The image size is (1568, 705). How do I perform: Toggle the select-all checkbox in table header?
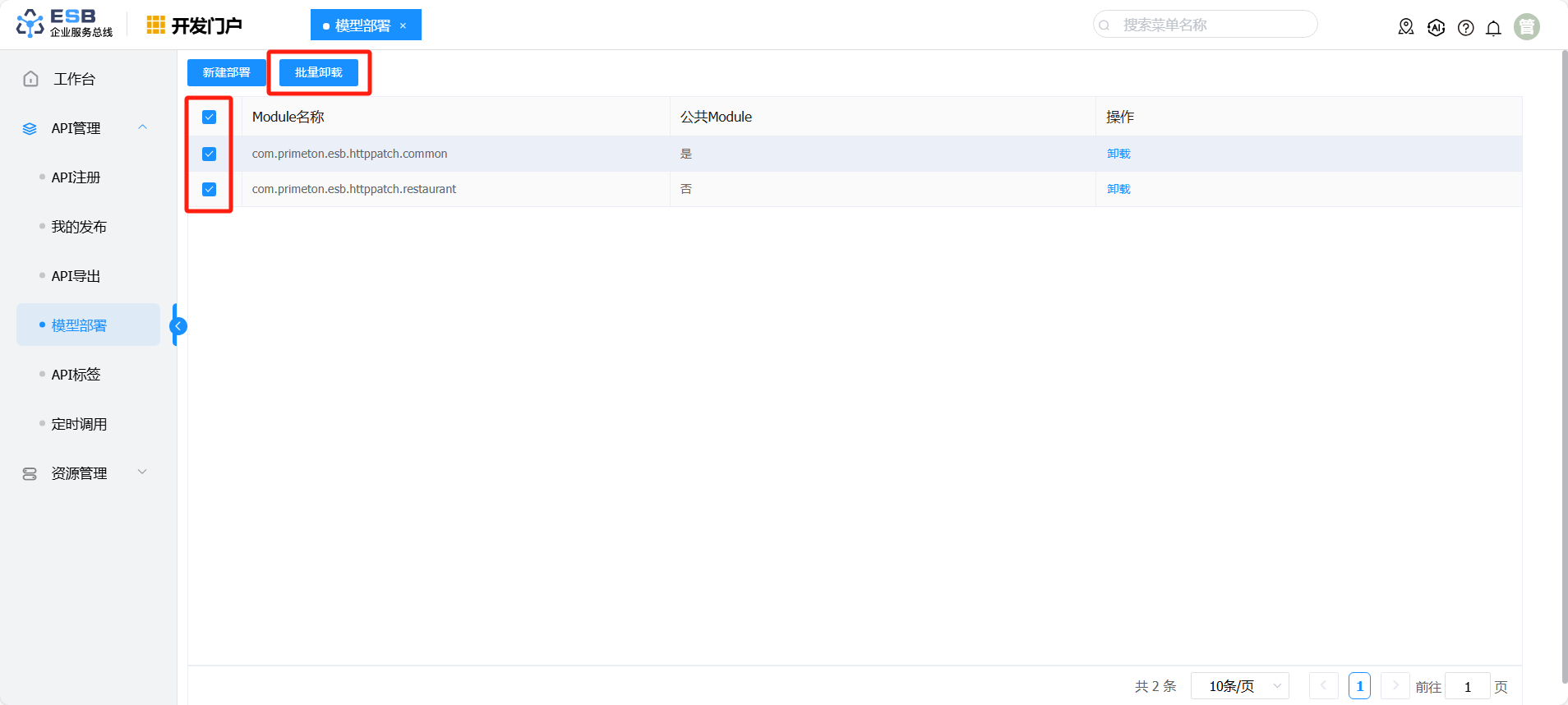pos(210,117)
